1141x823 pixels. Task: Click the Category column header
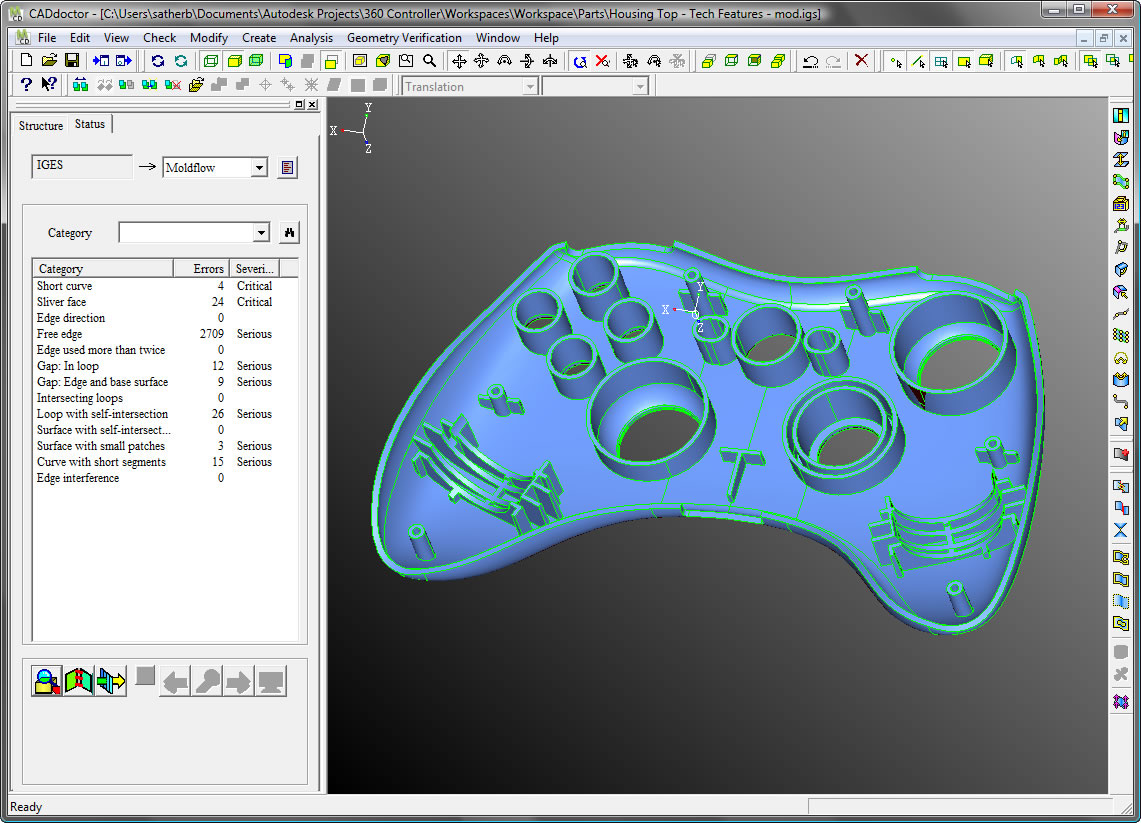coord(100,269)
